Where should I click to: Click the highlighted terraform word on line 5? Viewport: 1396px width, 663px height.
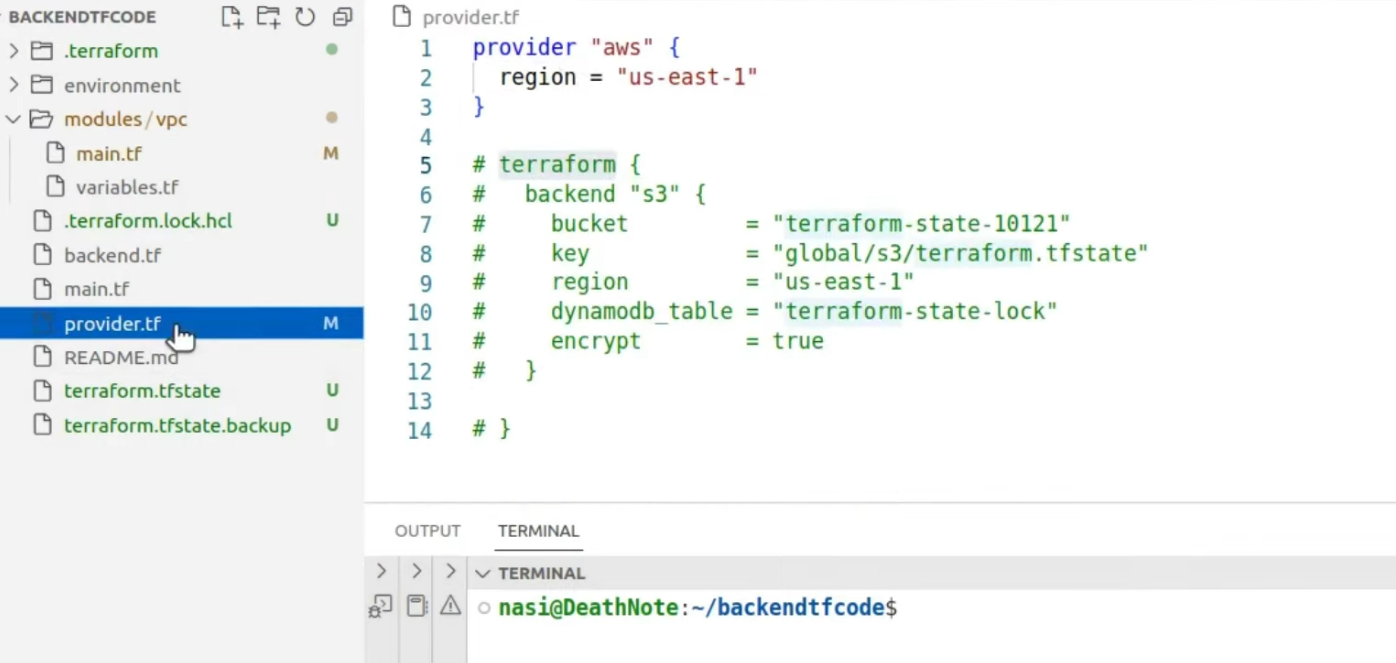(557, 165)
